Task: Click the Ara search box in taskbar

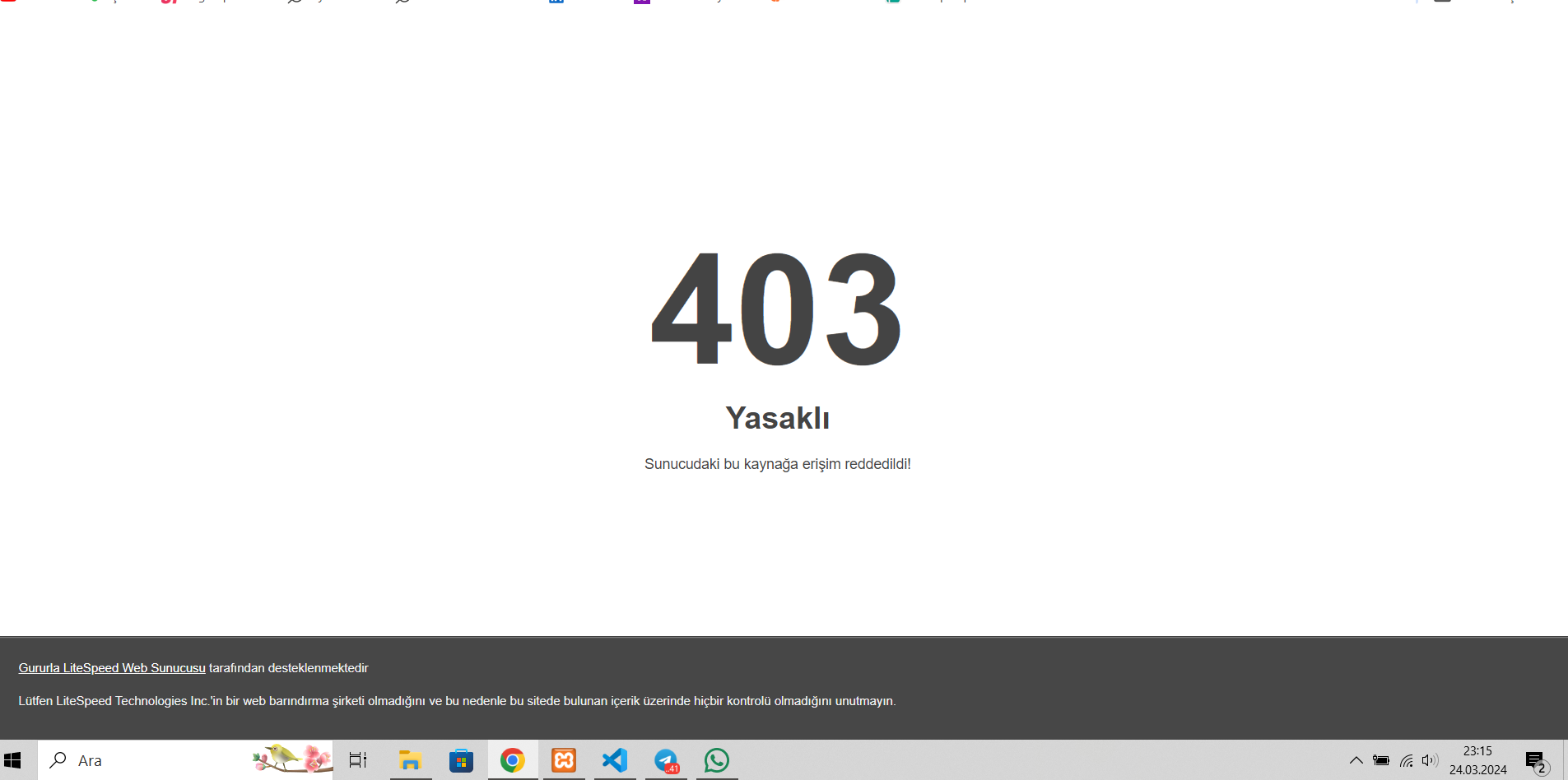Action: coord(148,760)
